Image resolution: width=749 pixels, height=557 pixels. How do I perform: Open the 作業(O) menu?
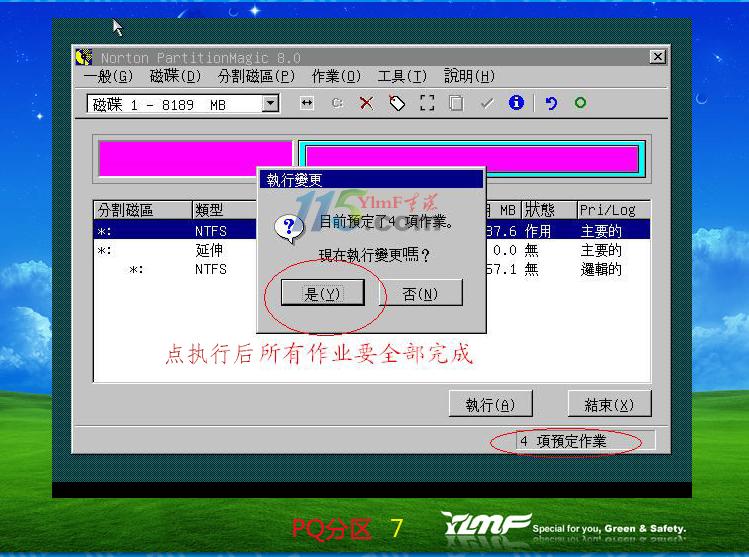coord(336,76)
